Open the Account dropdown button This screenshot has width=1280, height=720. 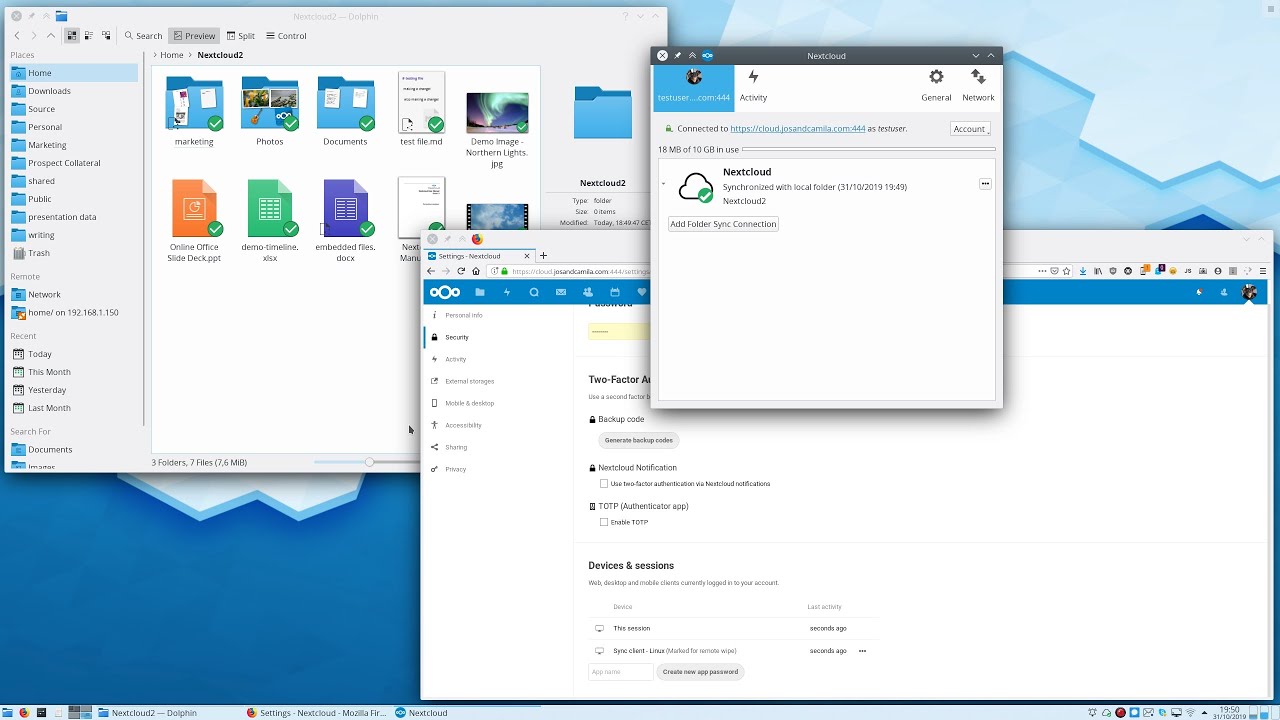(970, 129)
